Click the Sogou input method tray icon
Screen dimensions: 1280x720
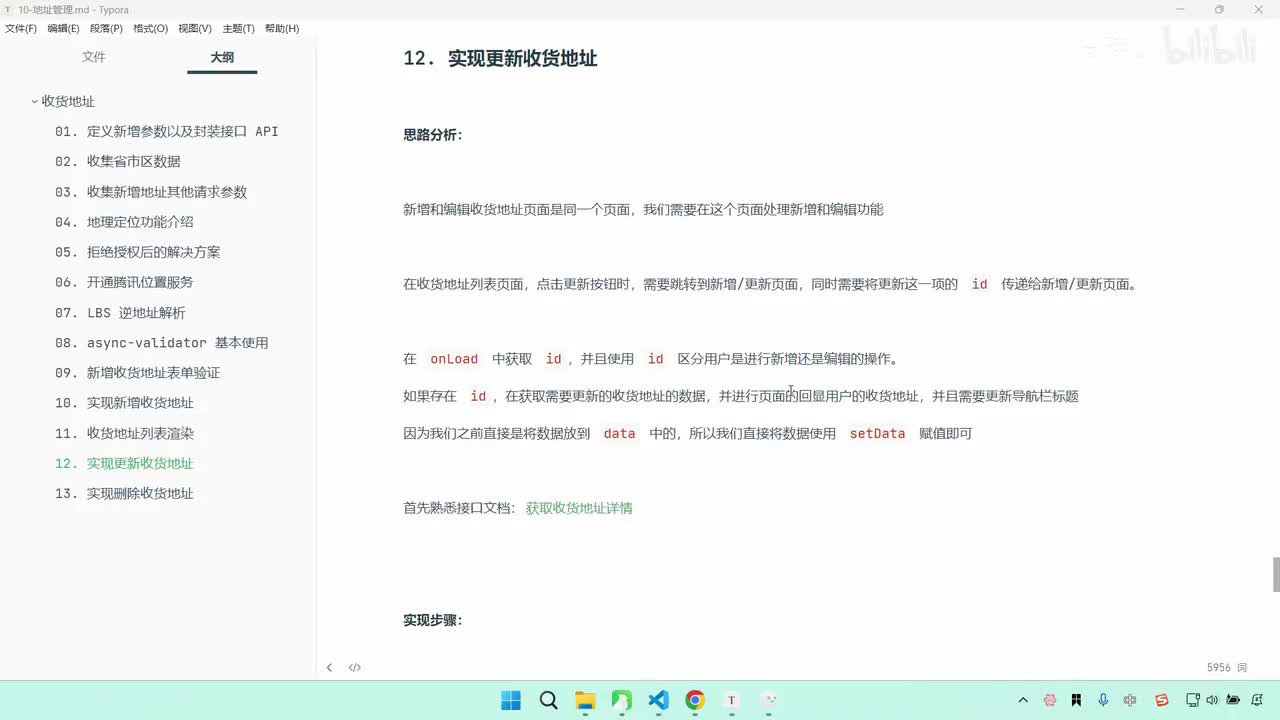click(x=1161, y=700)
